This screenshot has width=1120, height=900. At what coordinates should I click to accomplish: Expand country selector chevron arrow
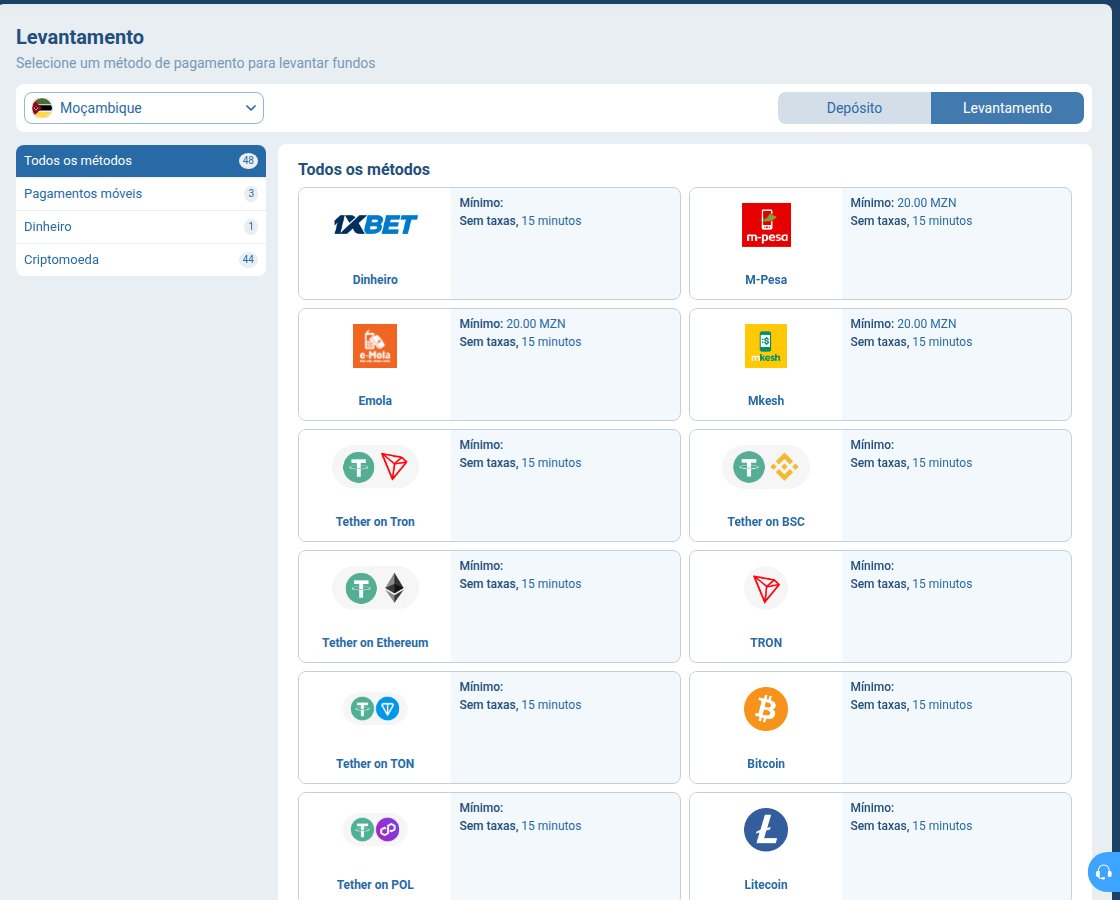pyautogui.click(x=251, y=108)
